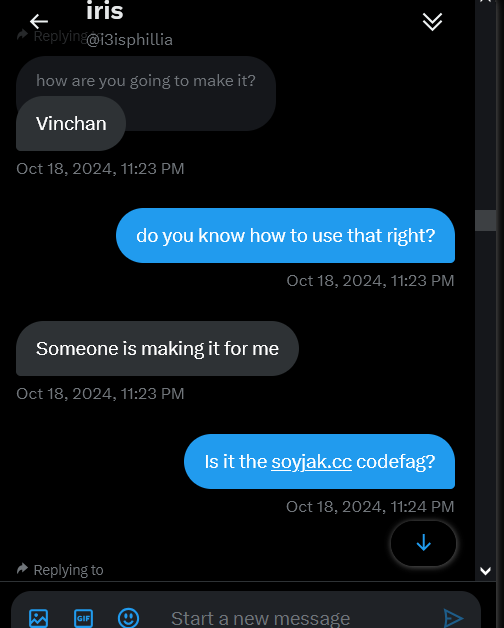Image resolution: width=504 pixels, height=628 pixels.
Task: Open the emoji picker smiley icon
Action: (128, 618)
